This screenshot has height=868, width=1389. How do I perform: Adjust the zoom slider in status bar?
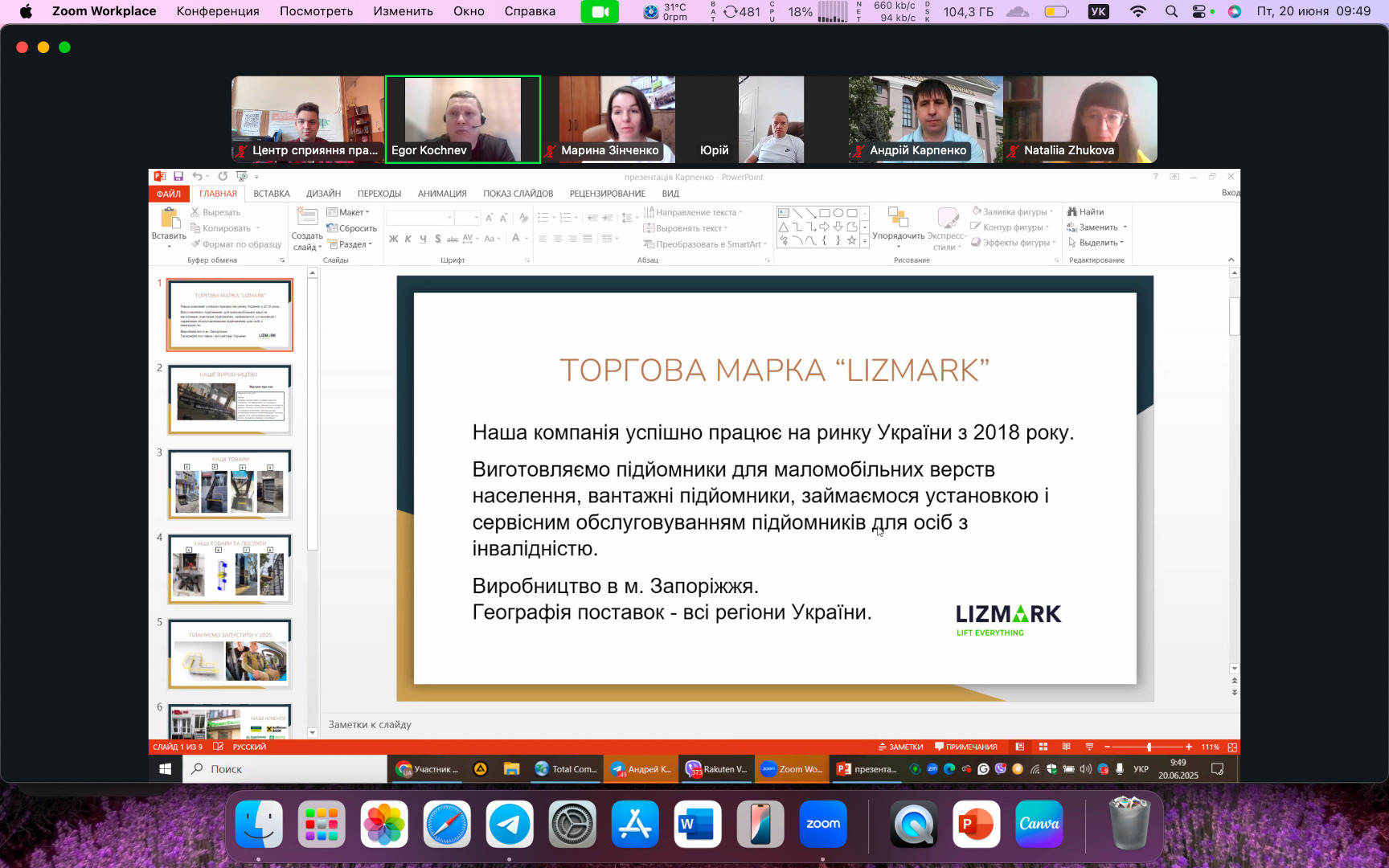(1149, 747)
